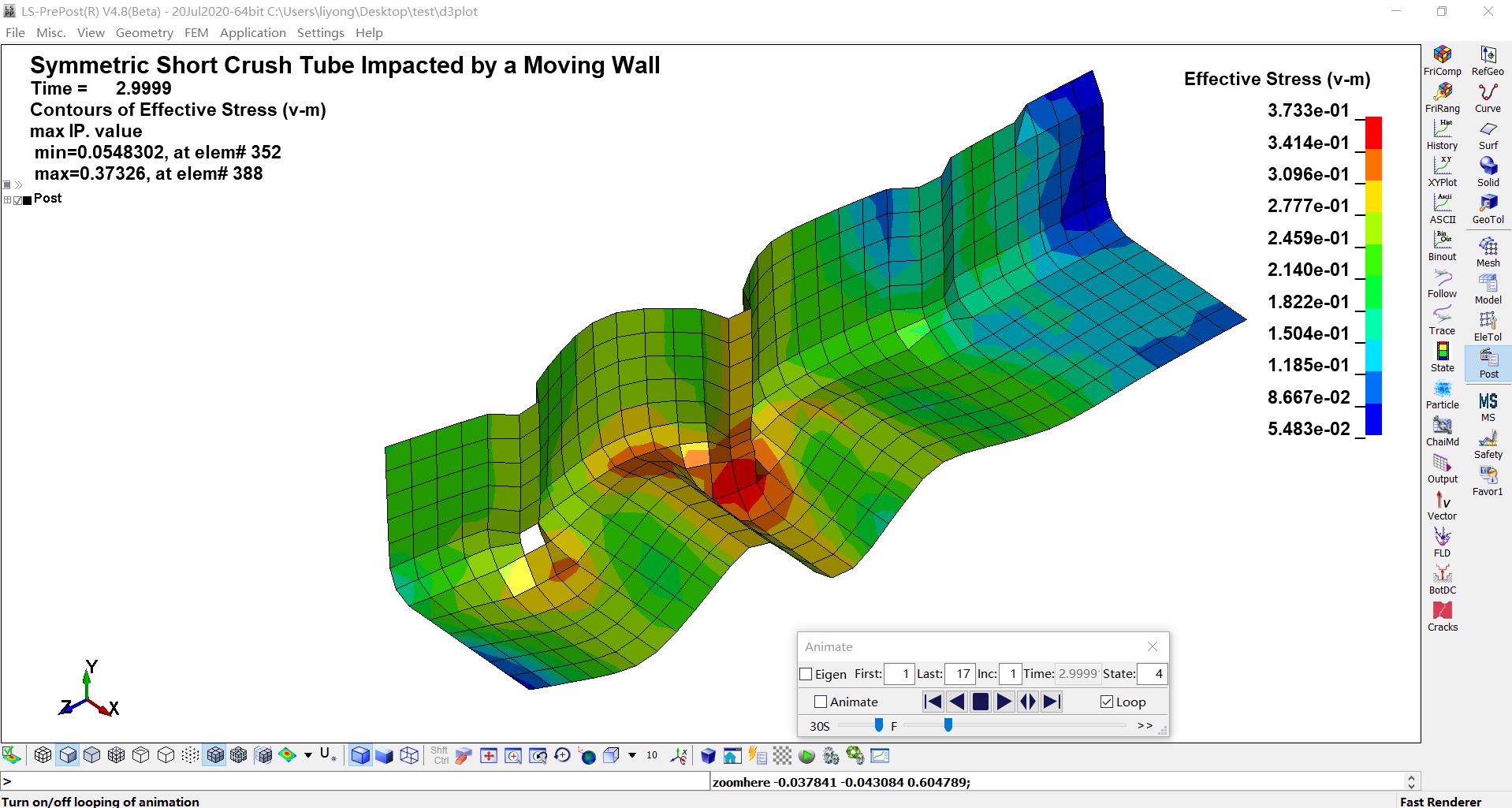Uncheck the Loop checkbox
Screen dimensions: 1512x808
point(1107,702)
